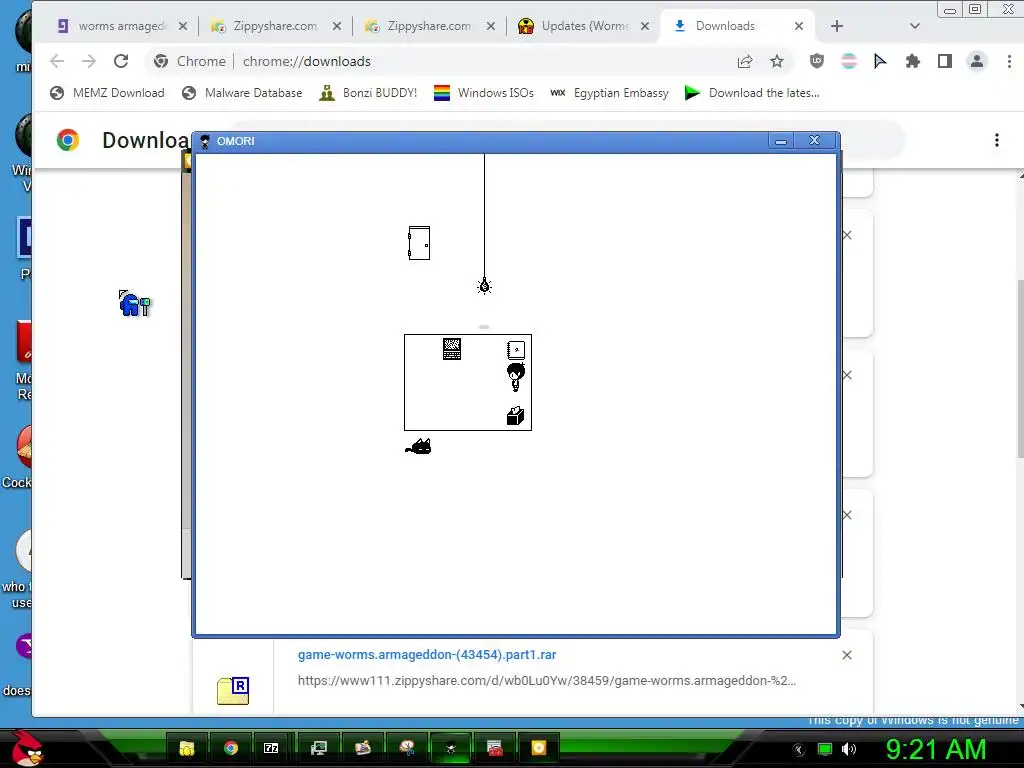Open a new Chrome tab

[x=837, y=26]
